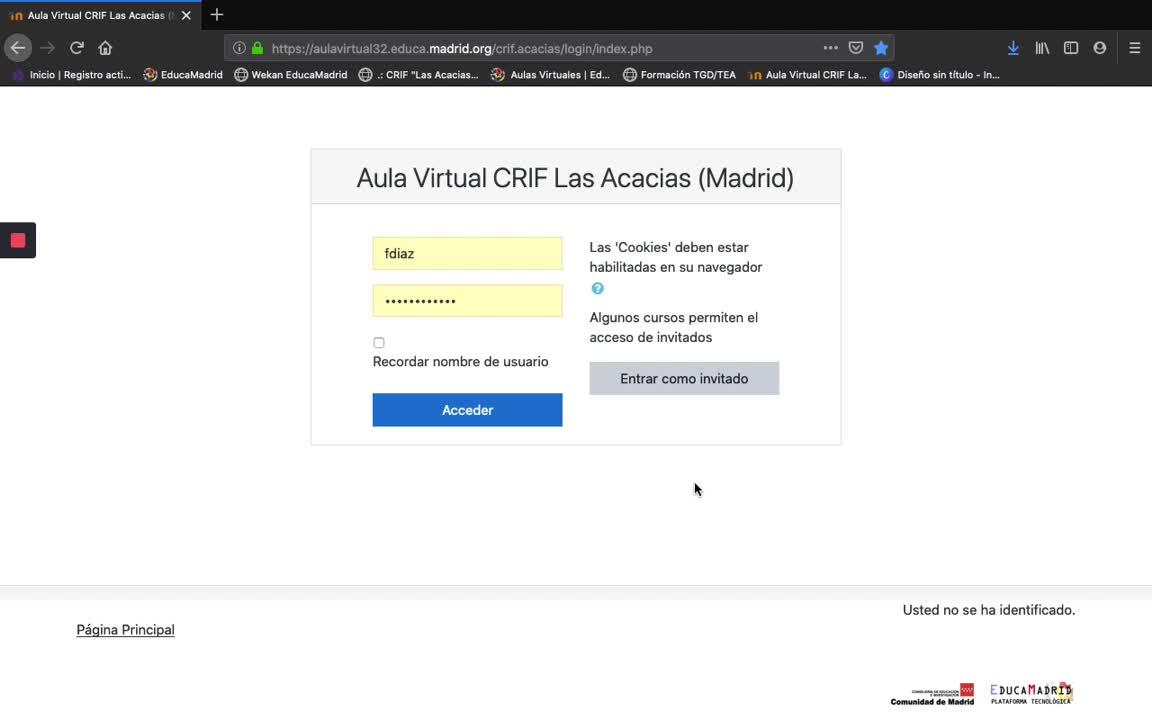Open the Inicio | Registro acti... bookmark
This screenshot has height=720, width=1152.
tap(72, 74)
